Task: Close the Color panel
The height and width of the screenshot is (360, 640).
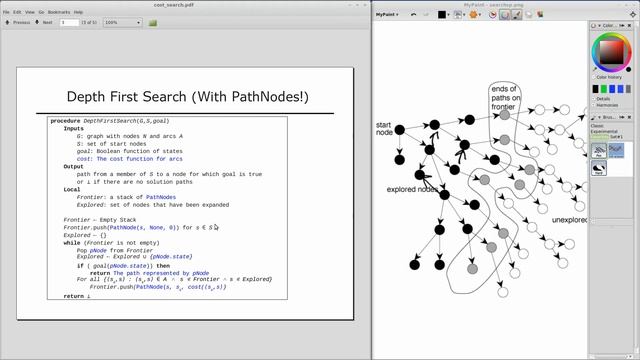Action: [629, 26]
